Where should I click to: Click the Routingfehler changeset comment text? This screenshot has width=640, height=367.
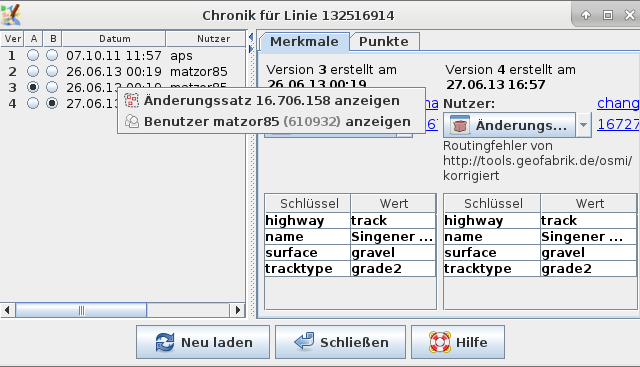pos(538,160)
